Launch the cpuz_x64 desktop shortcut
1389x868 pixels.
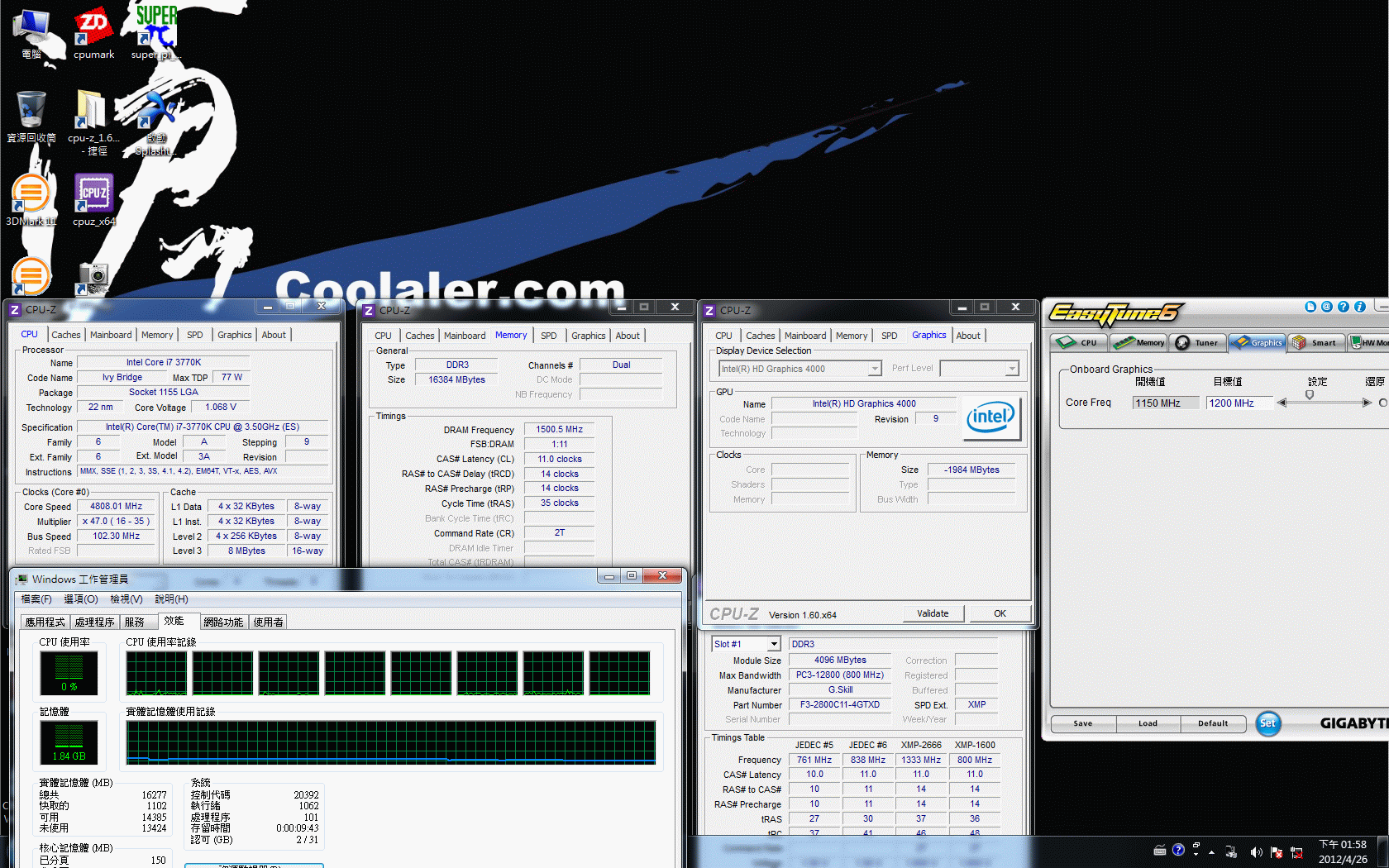[x=93, y=200]
